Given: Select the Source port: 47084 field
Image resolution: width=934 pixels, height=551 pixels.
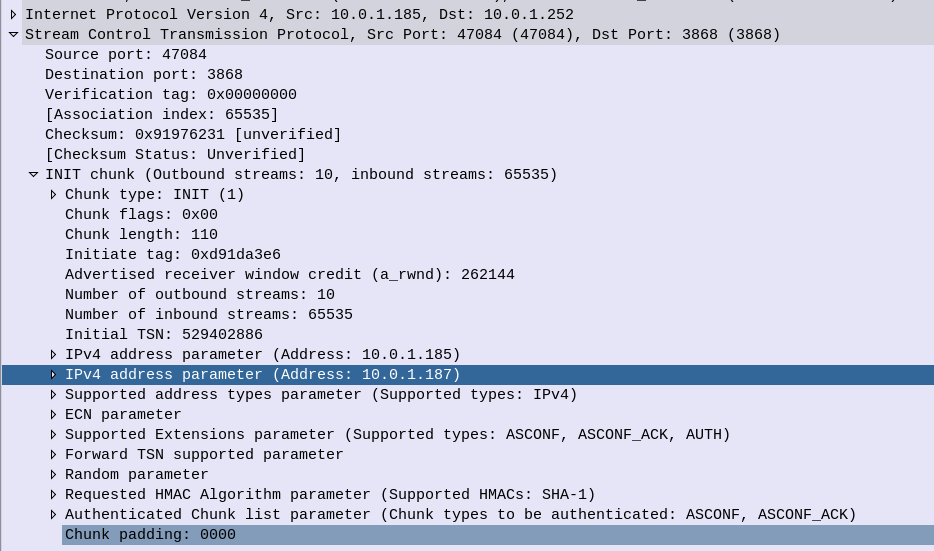Looking at the screenshot, I should [x=126, y=55].
